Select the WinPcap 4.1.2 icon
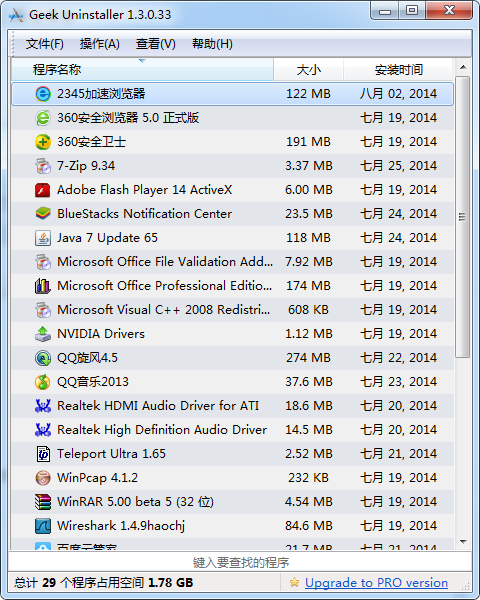The height and width of the screenshot is (600, 480). click(43, 478)
